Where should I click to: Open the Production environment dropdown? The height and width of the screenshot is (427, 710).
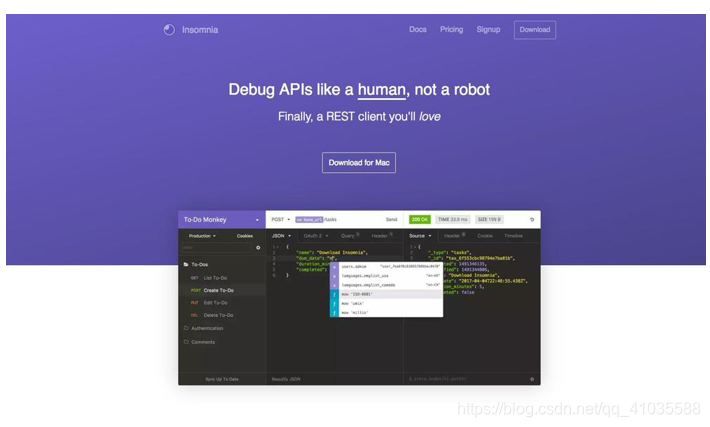[x=202, y=236]
